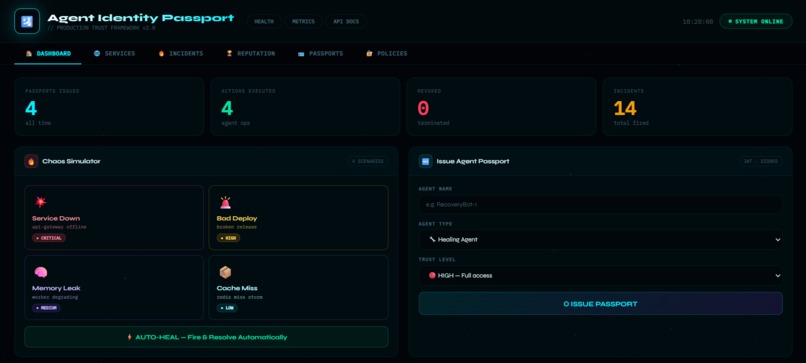Click the broken release text

236,227
